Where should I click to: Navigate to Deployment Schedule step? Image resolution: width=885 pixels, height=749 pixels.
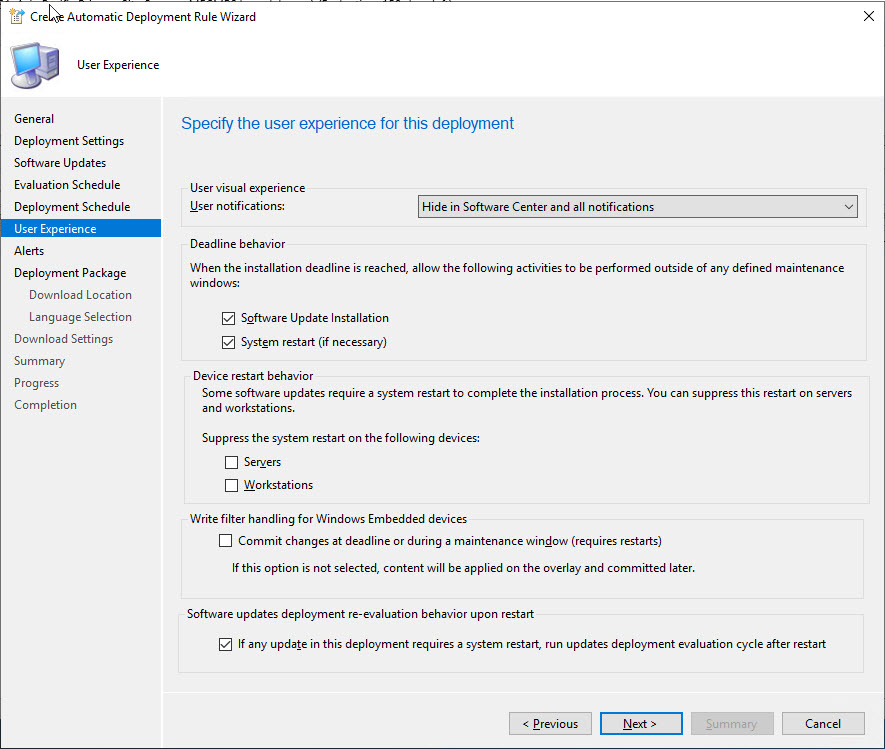[72, 207]
